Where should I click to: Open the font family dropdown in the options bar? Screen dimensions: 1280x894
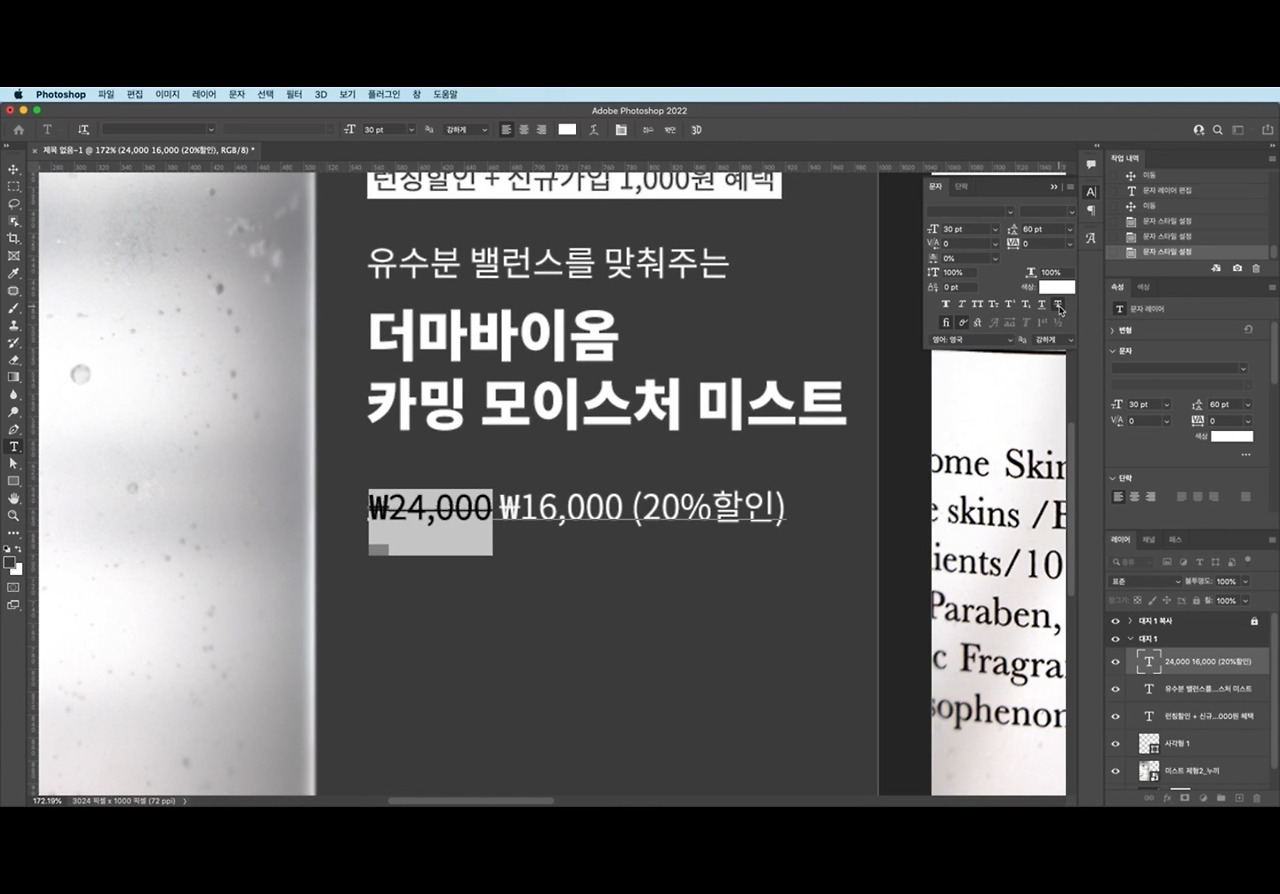[x=211, y=130]
